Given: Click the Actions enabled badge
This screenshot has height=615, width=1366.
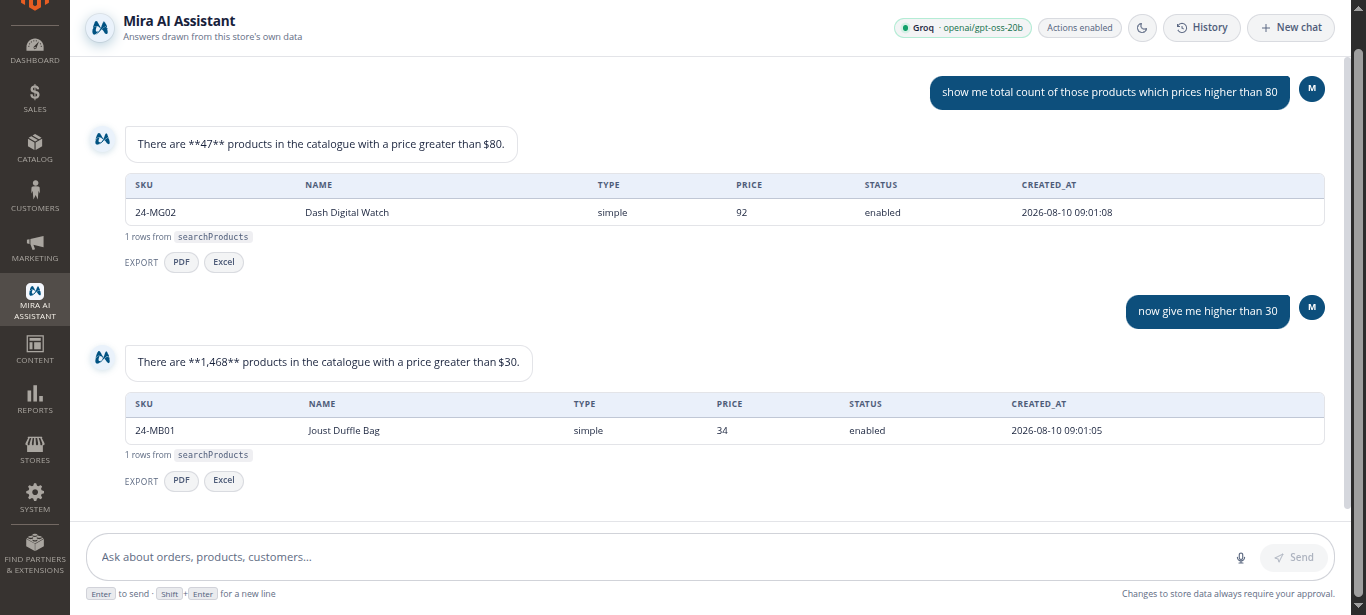Looking at the screenshot, I should [1080, 28].
